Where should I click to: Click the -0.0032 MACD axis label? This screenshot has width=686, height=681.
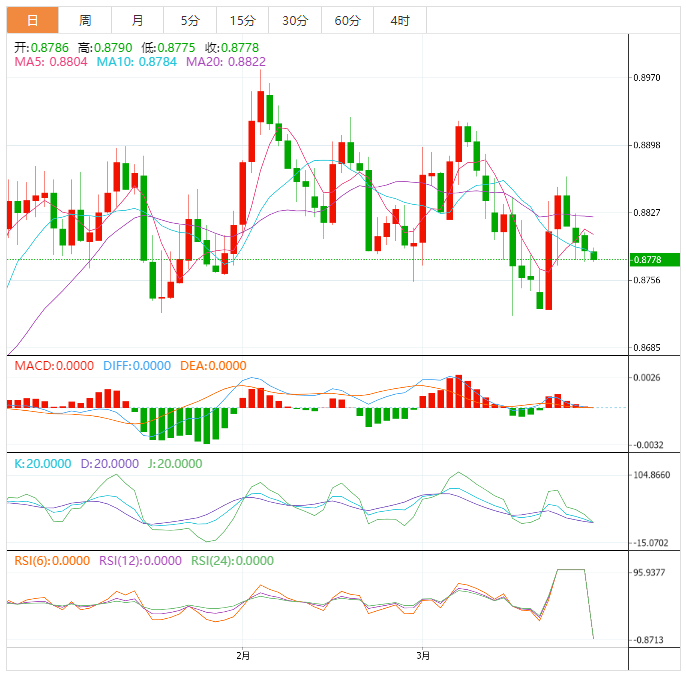(x=648, y=445)
